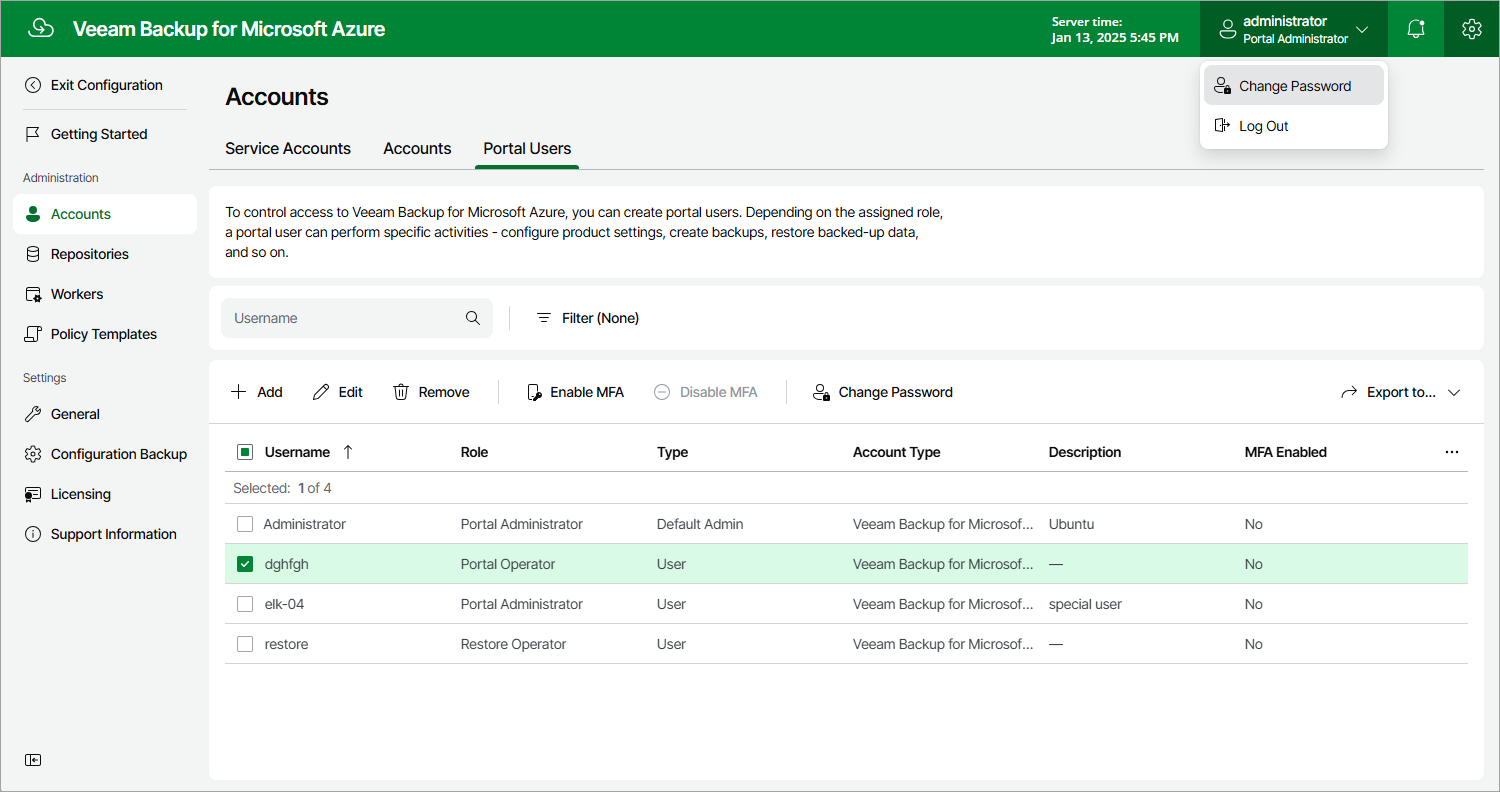Select Change Password from the user menu
Viewport: 1500px width, 792px height.
coord(1294,86)
